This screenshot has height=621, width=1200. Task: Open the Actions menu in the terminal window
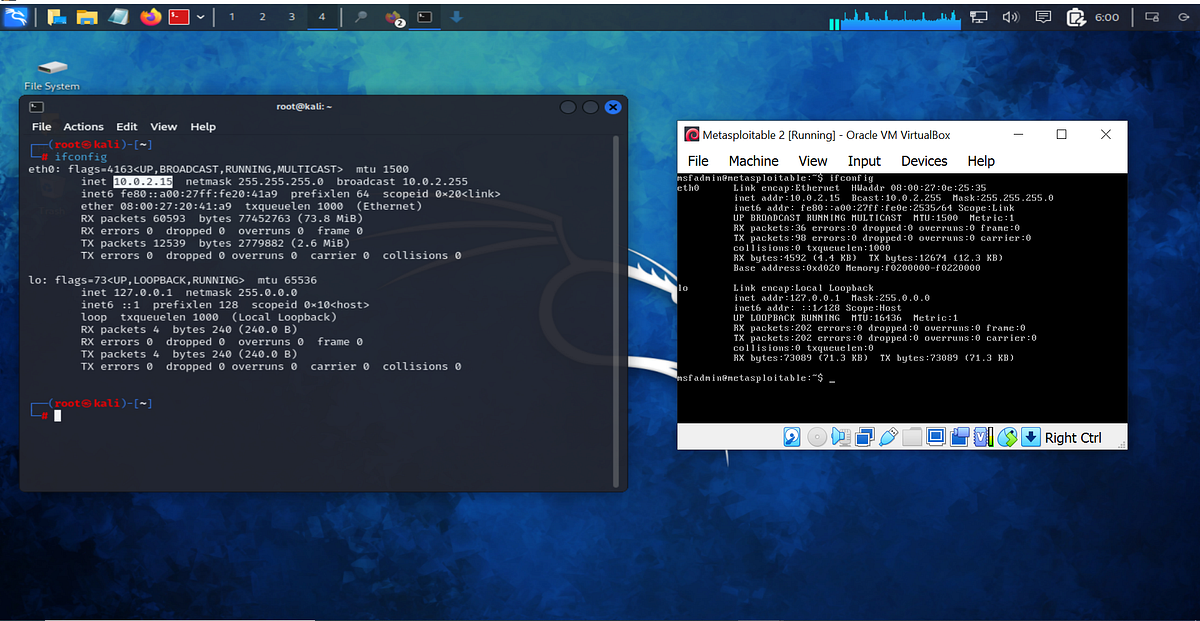[83, 127]
